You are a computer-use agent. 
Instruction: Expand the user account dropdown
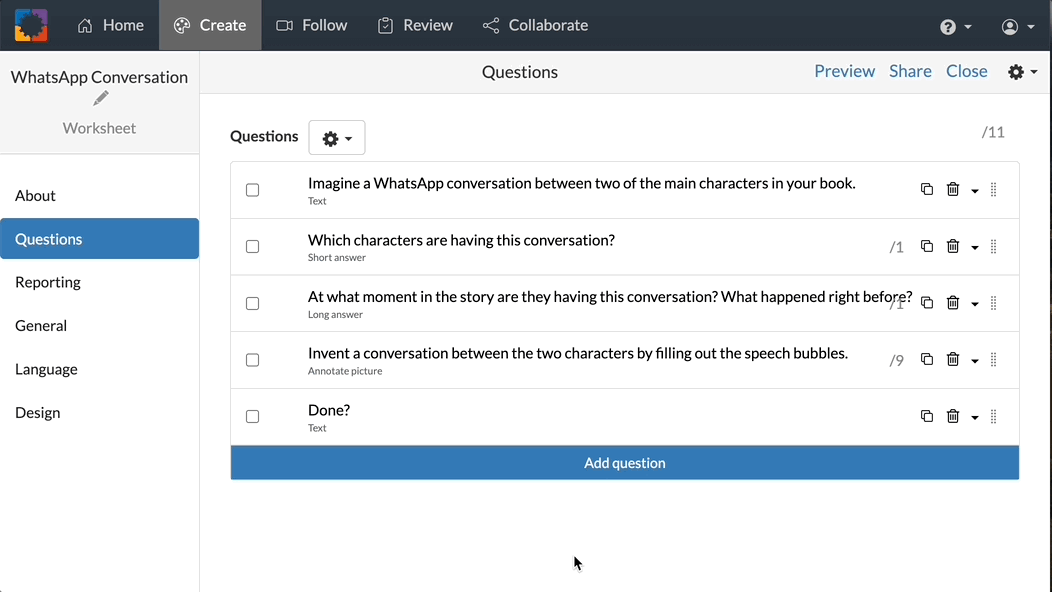point(1018,27)
